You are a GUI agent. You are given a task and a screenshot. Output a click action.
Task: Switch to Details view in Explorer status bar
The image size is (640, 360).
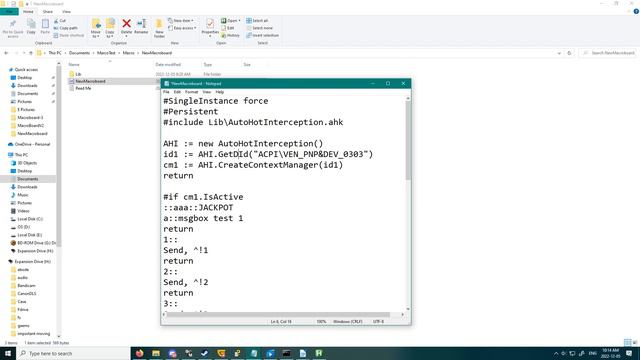tap(627, 342)
